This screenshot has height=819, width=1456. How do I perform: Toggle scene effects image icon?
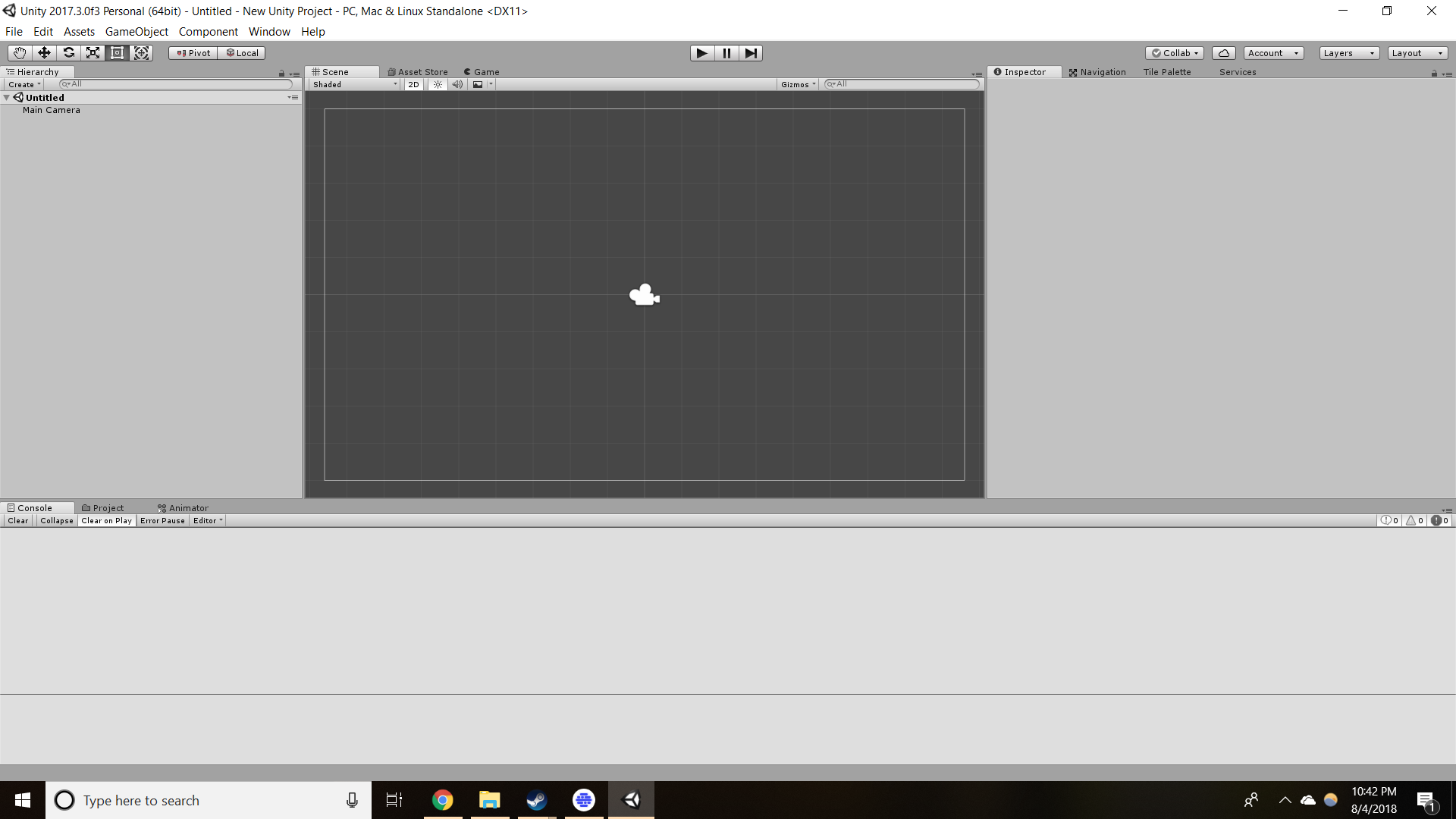[x=478, y=85]
